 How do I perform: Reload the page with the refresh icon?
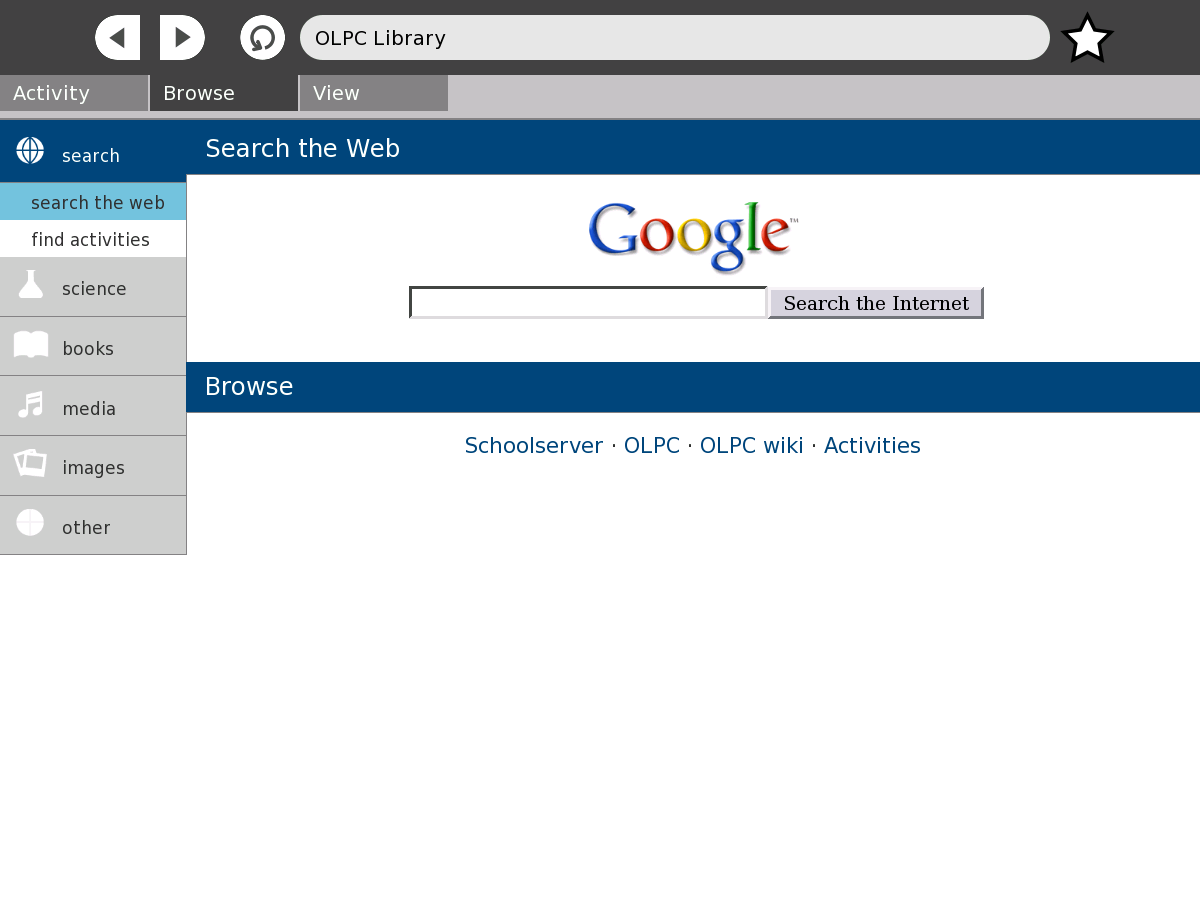tap(262, 38)
